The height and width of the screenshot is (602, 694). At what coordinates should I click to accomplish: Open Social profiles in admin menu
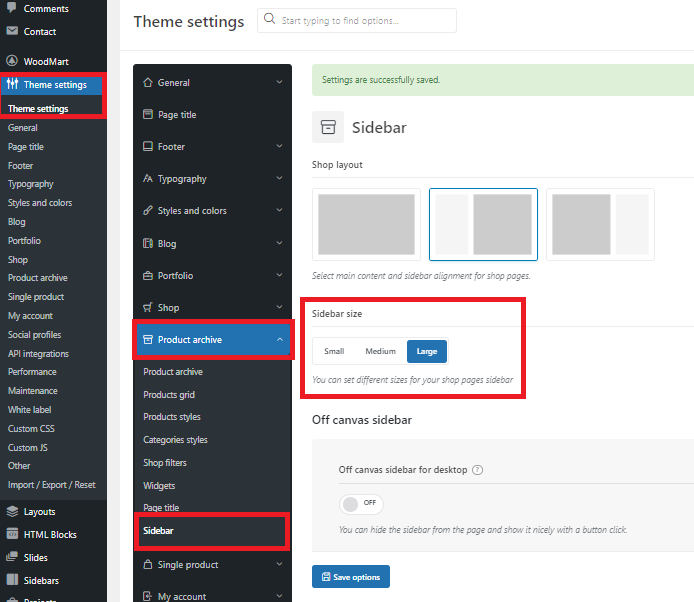coord(35,335)
